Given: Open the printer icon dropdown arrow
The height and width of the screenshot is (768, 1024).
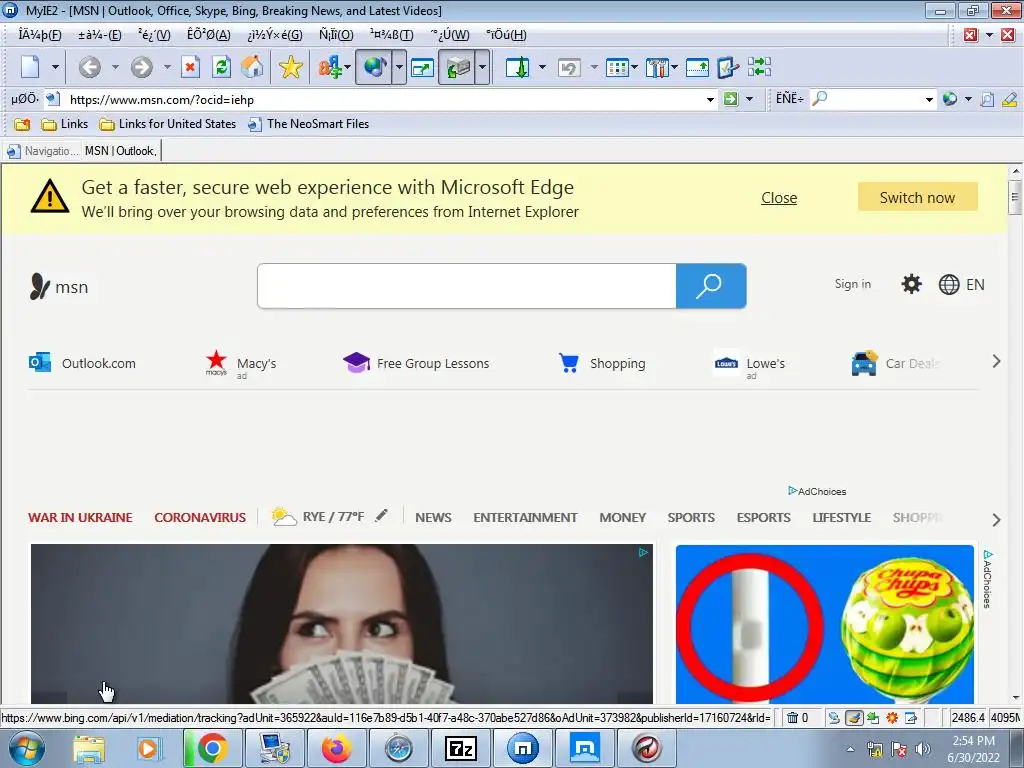Looking at the screenshot, I should 482,67.
